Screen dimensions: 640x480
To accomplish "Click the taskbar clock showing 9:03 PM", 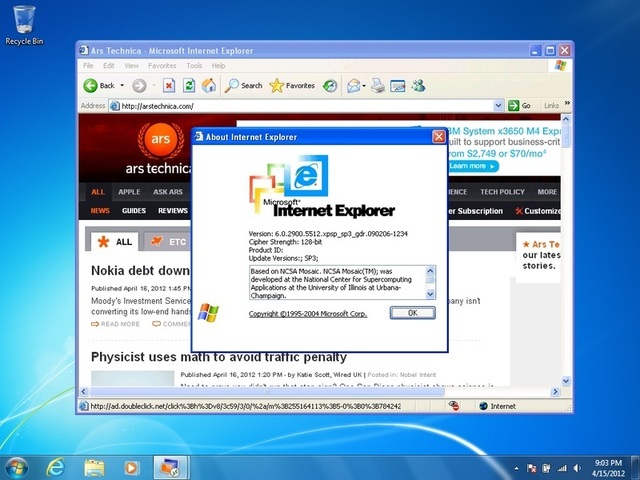I will point(608,468).
